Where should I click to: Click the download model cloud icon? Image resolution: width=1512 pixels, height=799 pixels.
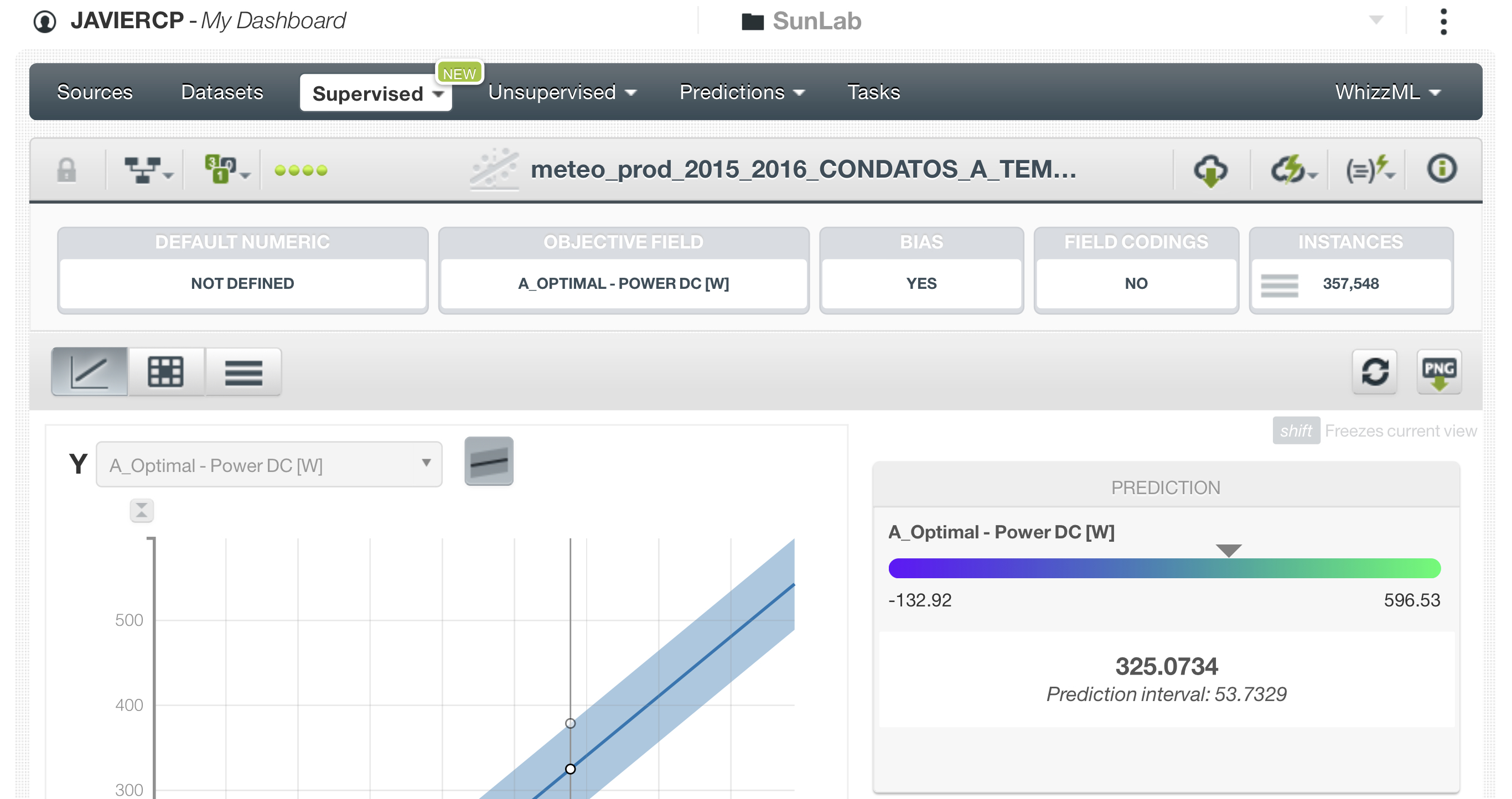(x=1210, y=170)
